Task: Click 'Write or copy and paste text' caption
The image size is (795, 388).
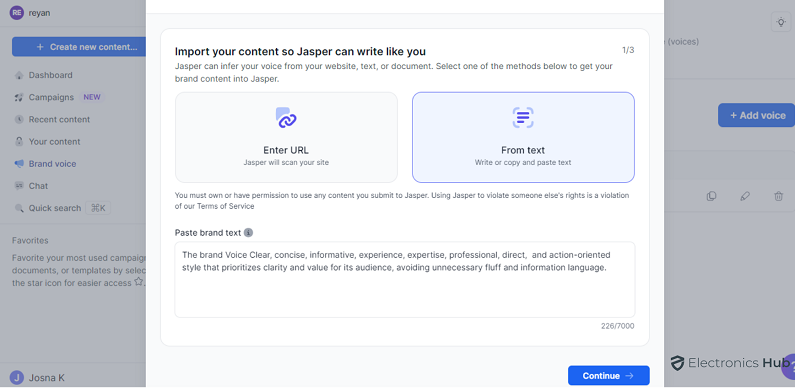Action: [x=523, y=162]
